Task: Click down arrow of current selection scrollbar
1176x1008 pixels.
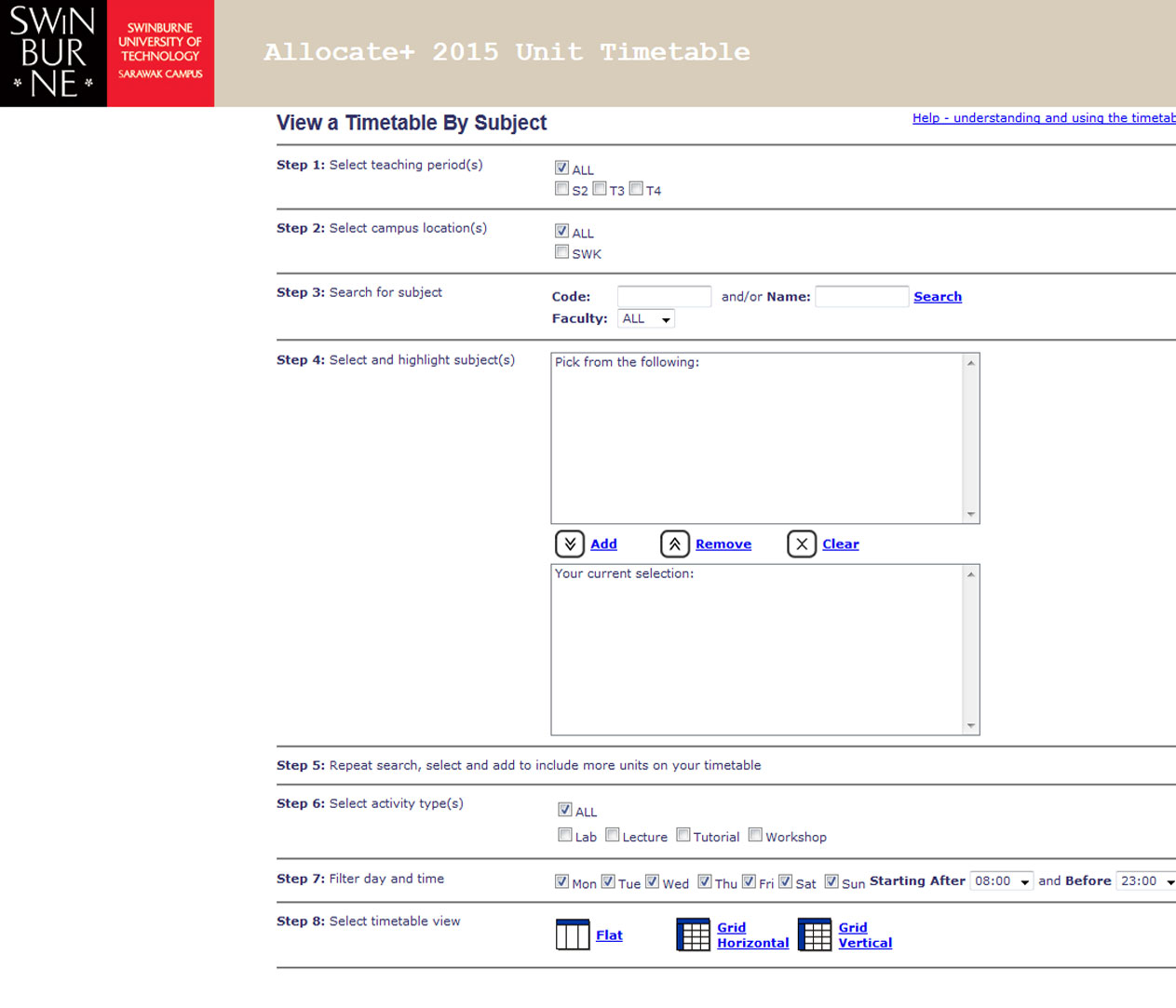Action: (x=971, y=725)
